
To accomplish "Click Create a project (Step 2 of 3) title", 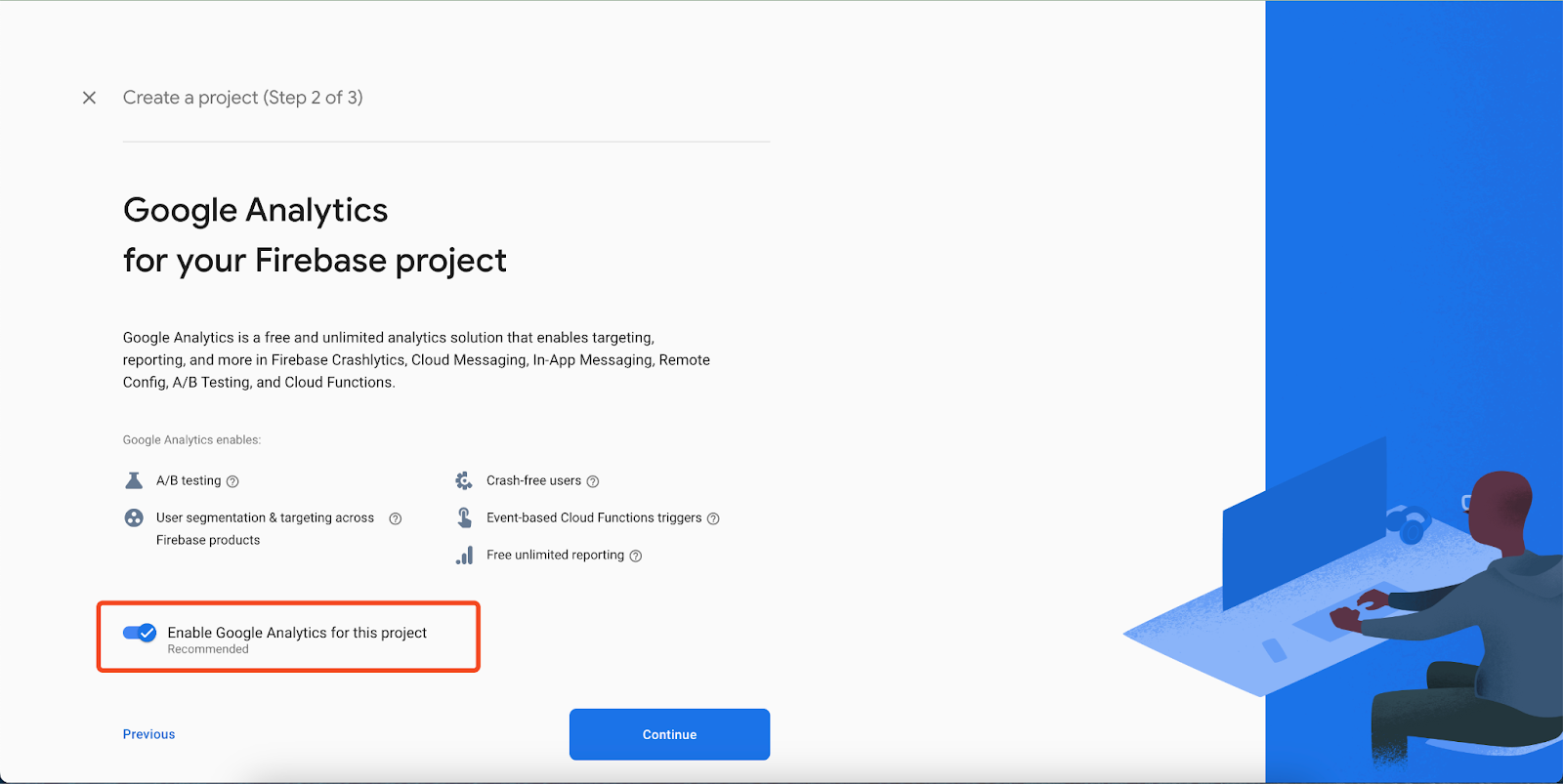I will [242, 98].
